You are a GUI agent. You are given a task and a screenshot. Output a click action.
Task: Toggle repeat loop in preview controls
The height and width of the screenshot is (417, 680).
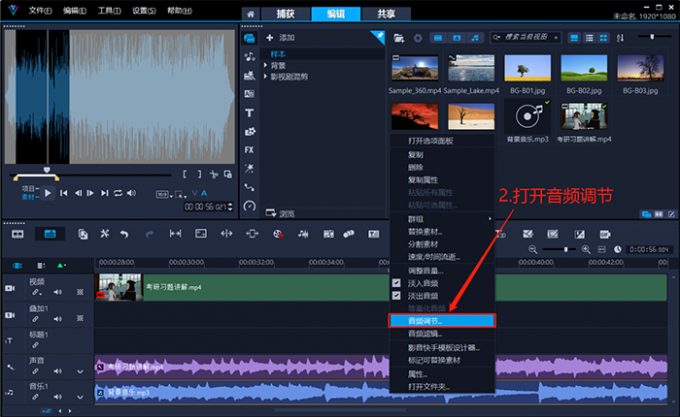tap(117, 192)
